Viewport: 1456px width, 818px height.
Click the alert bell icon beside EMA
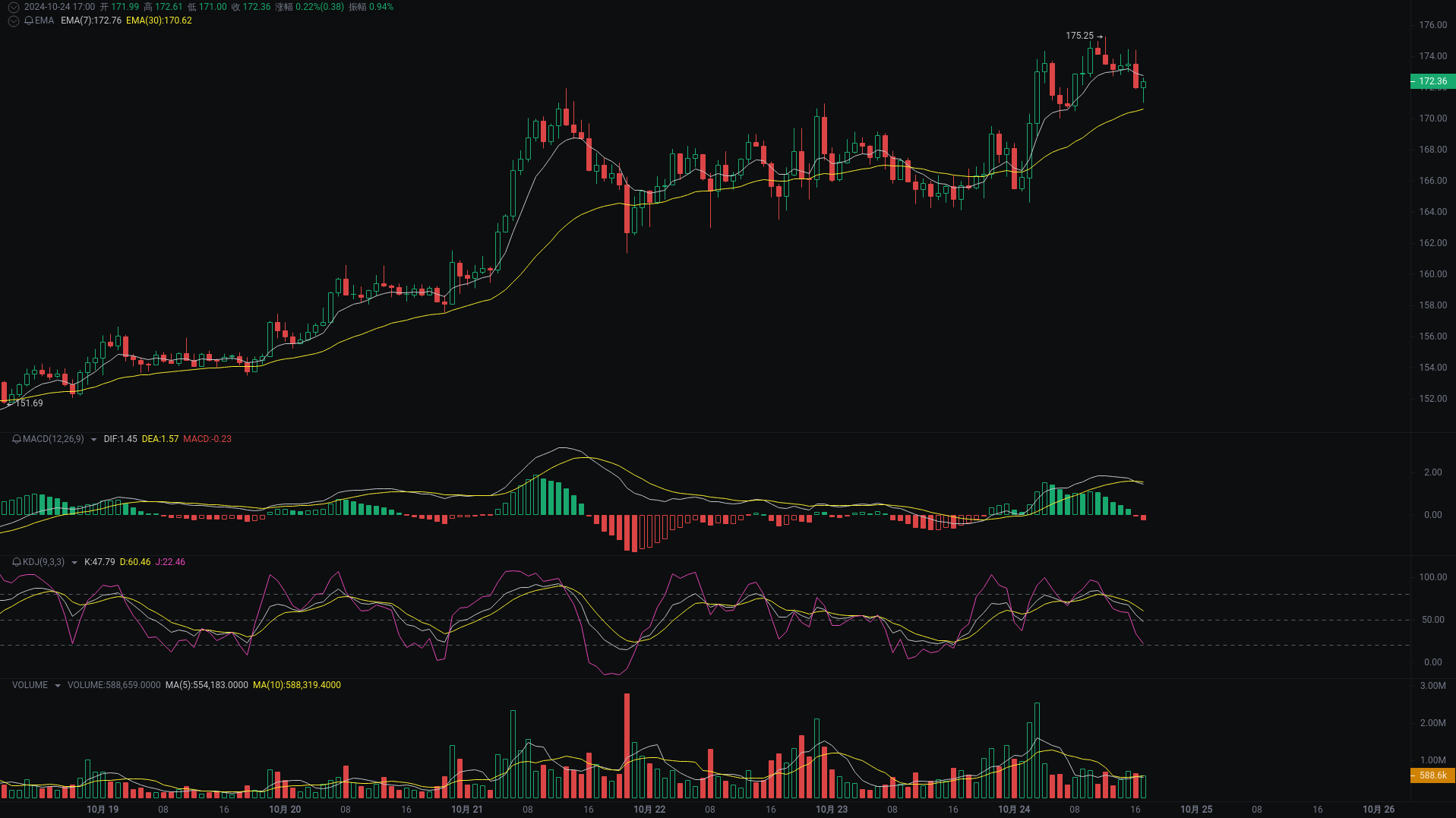click(x=30, y=21)
